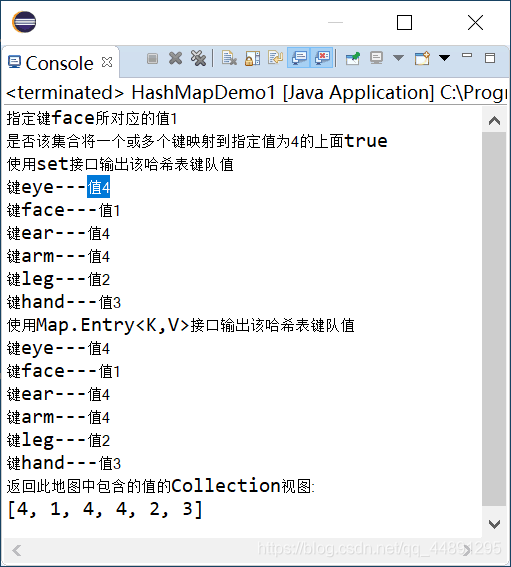Click the Terminate button in Console toolbar
This screenshot has width=511, height=567.
click(x=153, y=59)
